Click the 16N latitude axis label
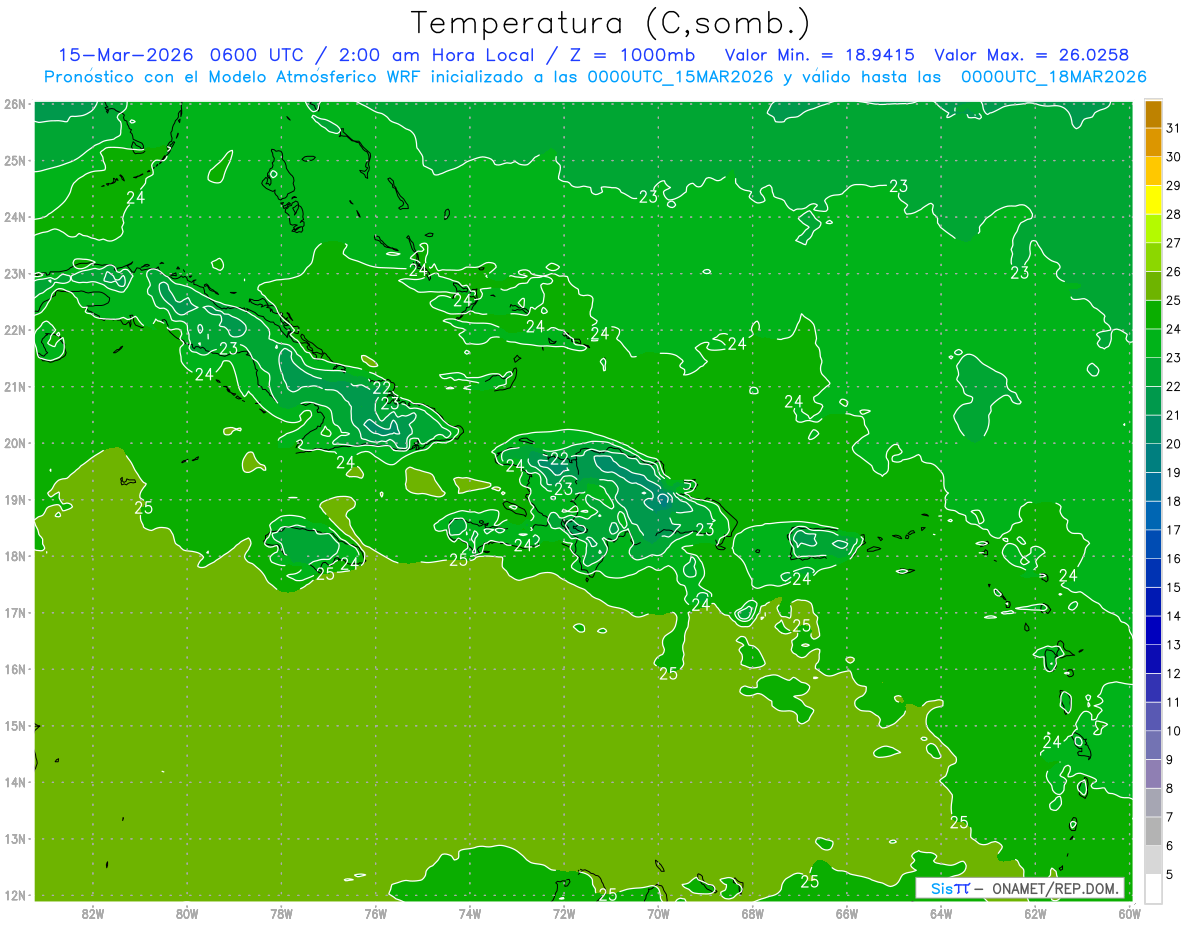1200x927 pixels. point(15,669)
